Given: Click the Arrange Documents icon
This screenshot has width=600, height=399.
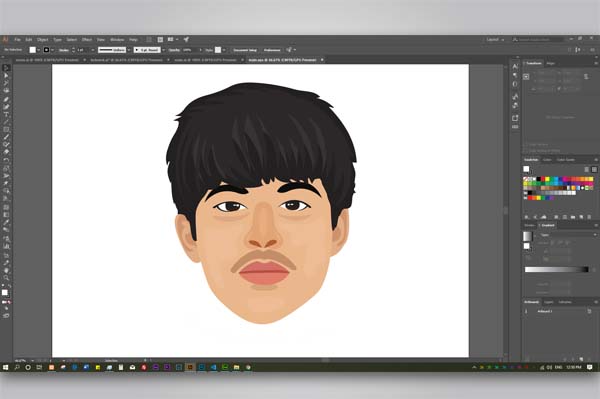Looking at the screenshot, I should click(172, 39).
